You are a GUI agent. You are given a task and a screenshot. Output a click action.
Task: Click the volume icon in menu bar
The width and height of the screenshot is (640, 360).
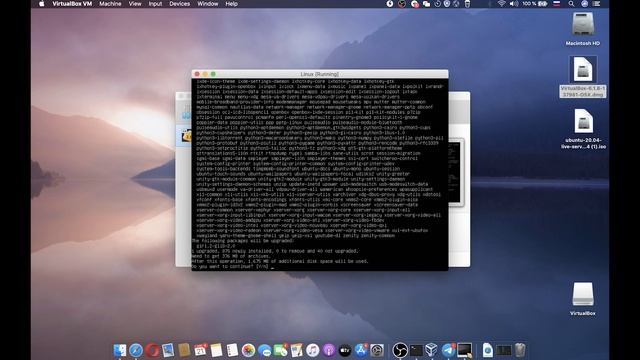(514, 4)
